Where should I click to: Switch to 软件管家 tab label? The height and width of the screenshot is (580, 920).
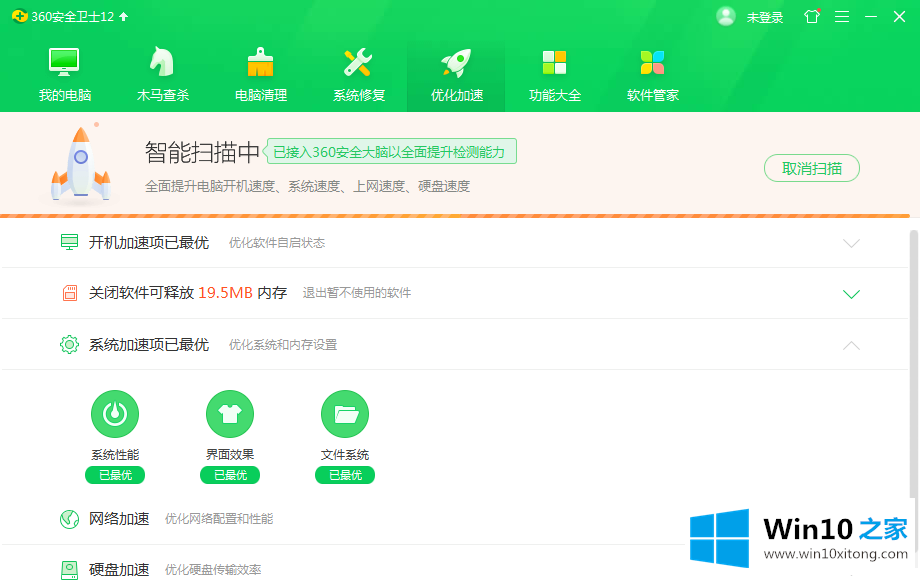coord(652,95)
